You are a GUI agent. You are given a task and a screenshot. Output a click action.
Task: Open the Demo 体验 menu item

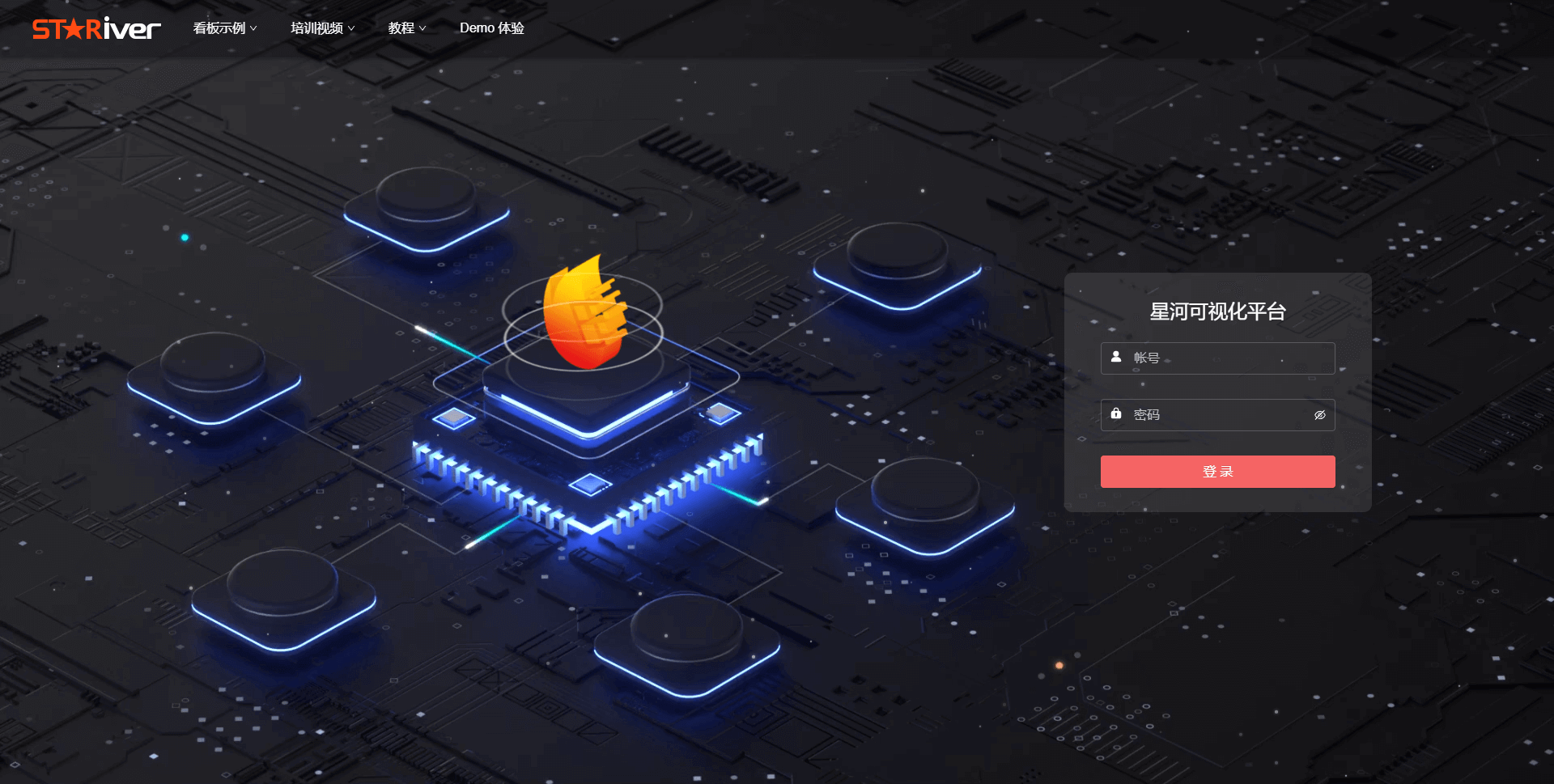pyautogui.click(x=491, y=28)
